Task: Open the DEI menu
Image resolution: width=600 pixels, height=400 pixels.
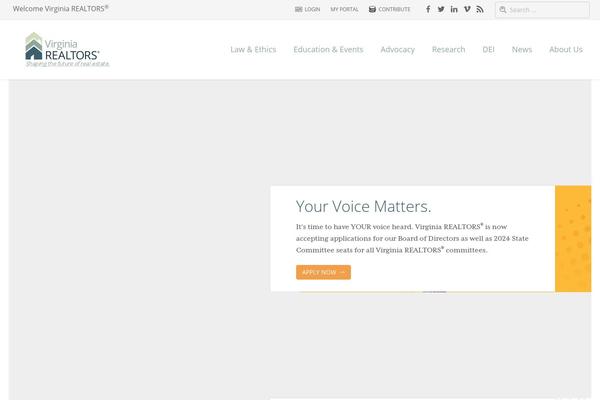Action: (x=488, y=49)
